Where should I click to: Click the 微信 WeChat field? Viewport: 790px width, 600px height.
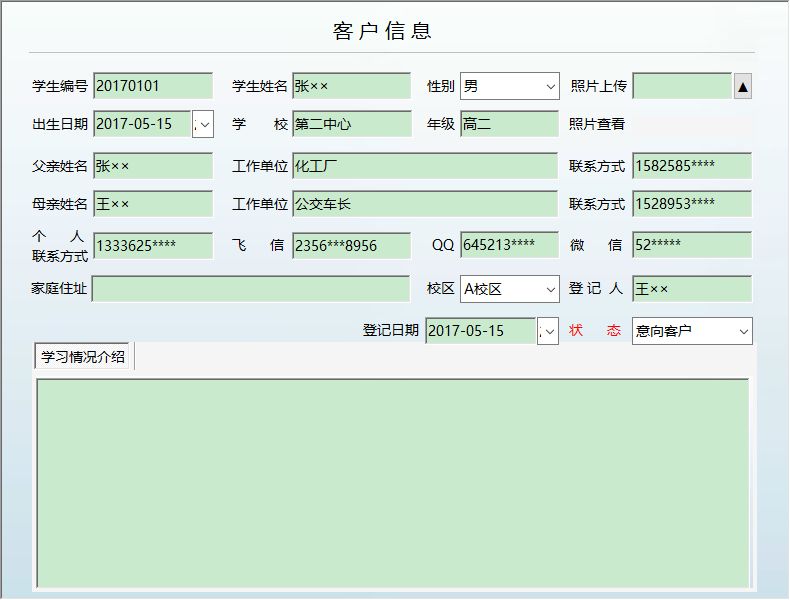(692, 245)
